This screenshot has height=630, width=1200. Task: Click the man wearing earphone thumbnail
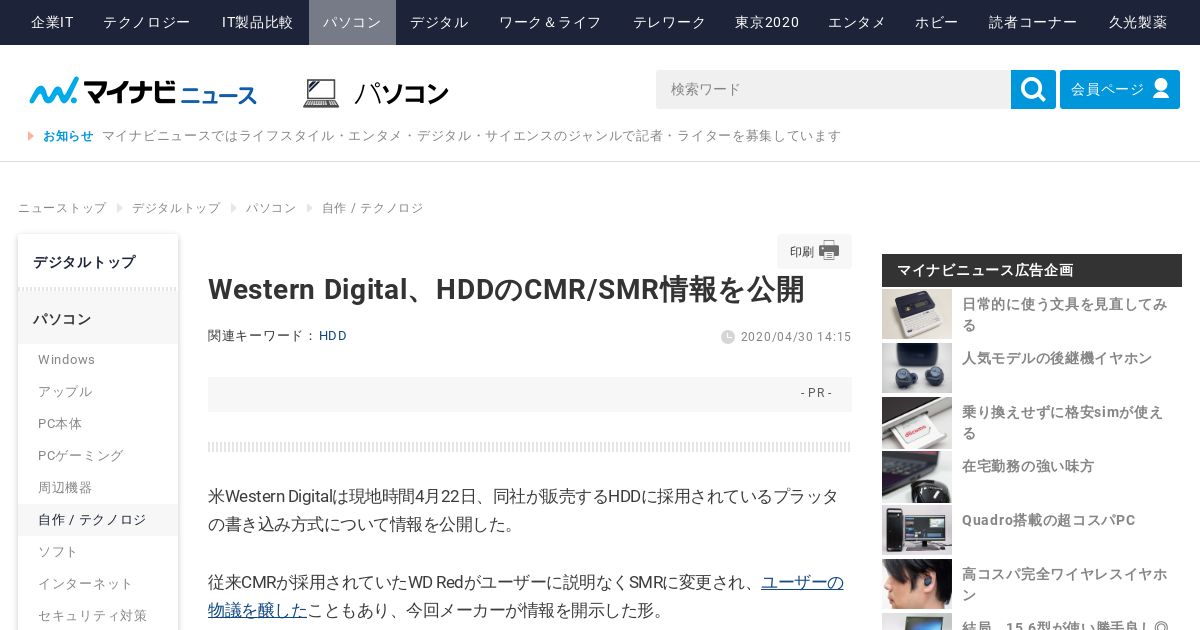tap(917, 584)
